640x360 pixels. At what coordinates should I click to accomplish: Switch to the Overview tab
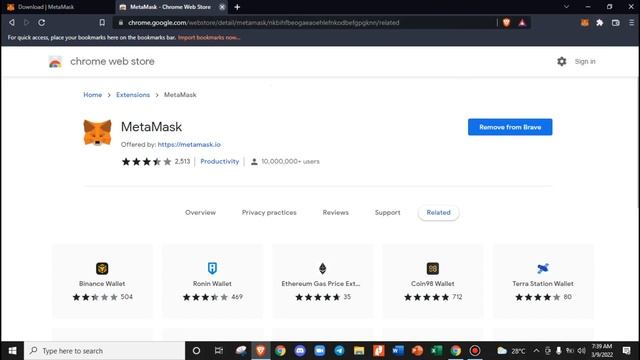pyautogui.click(x=200, y=212)
